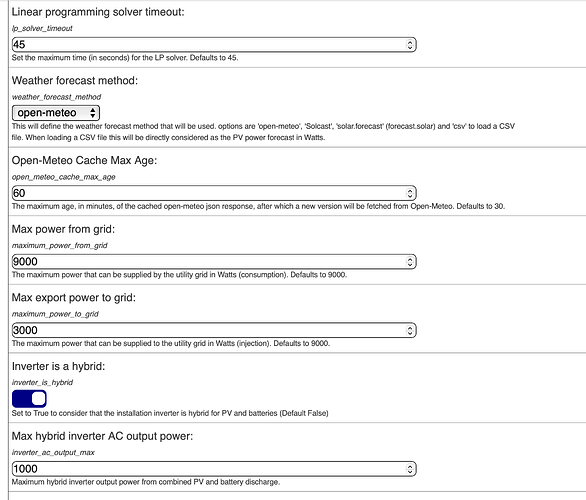The height and width of the screenshot is (500, 586).
Task: Decrease the maximum_power_to_grid stepper value
Action: [x=410, y=333]
